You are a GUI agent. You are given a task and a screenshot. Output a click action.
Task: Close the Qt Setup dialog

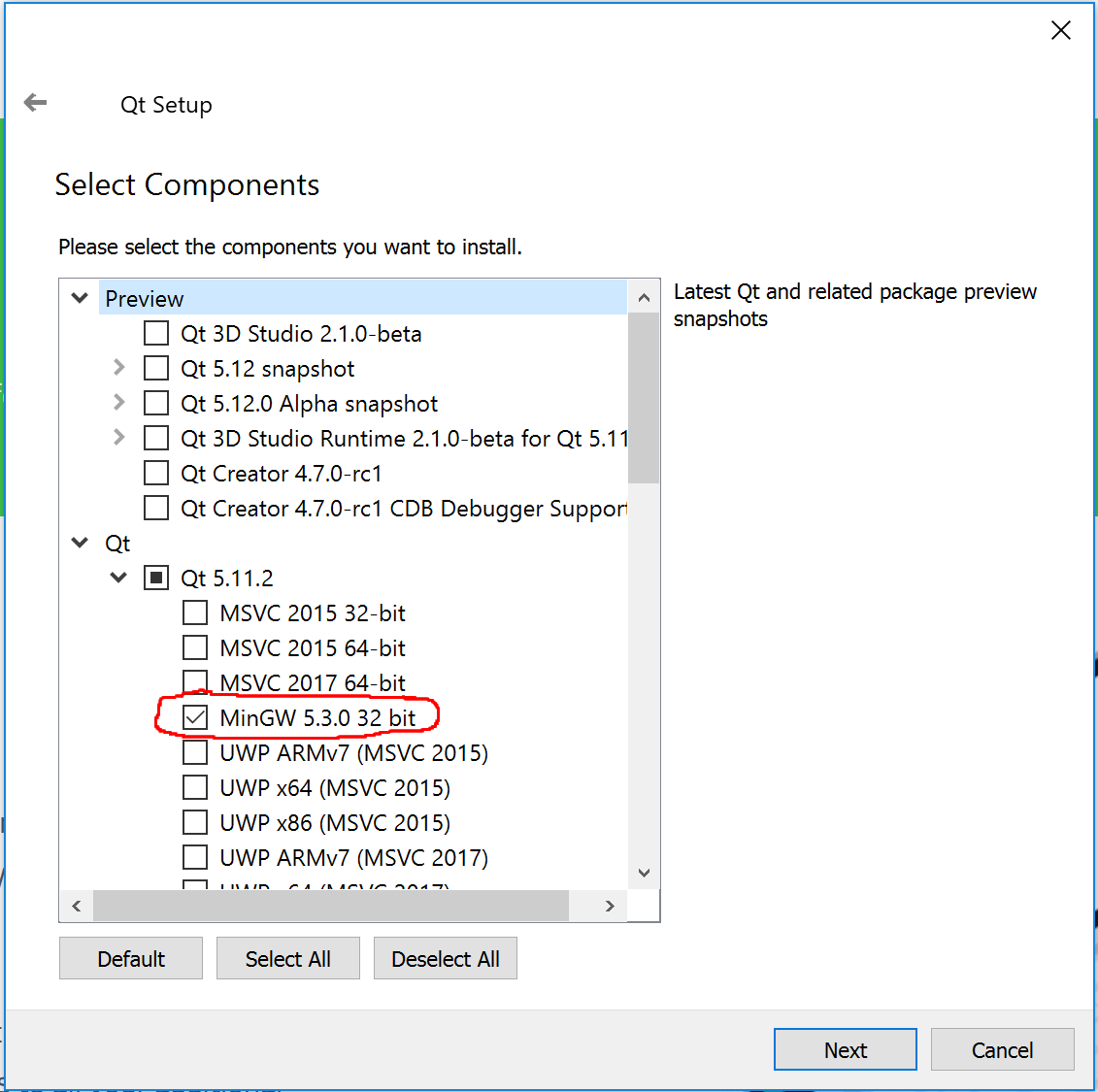click(x=1061, y=31)
